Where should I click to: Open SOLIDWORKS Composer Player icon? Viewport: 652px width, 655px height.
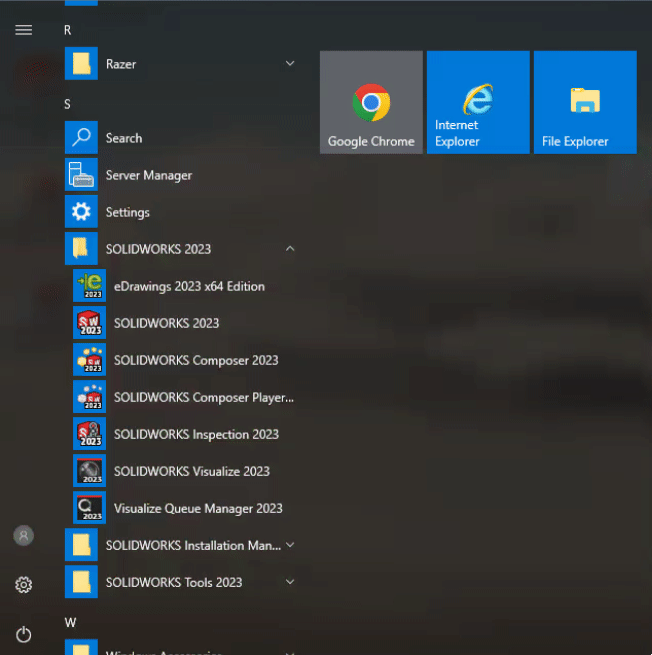[x=89, y=396]
